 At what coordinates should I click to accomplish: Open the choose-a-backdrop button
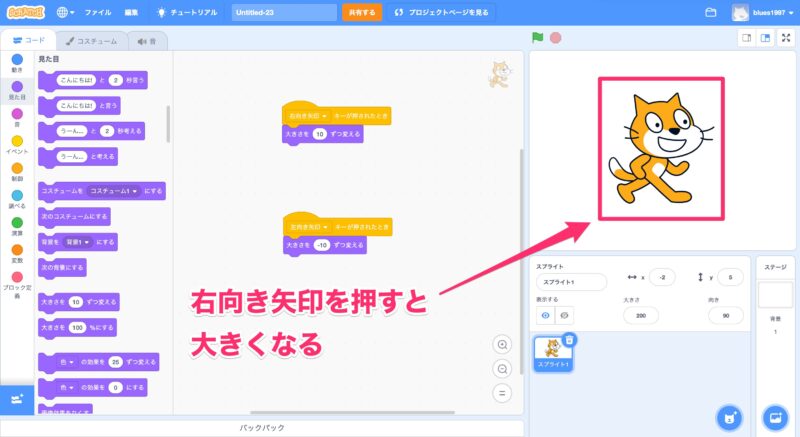(x=775, y=416)
